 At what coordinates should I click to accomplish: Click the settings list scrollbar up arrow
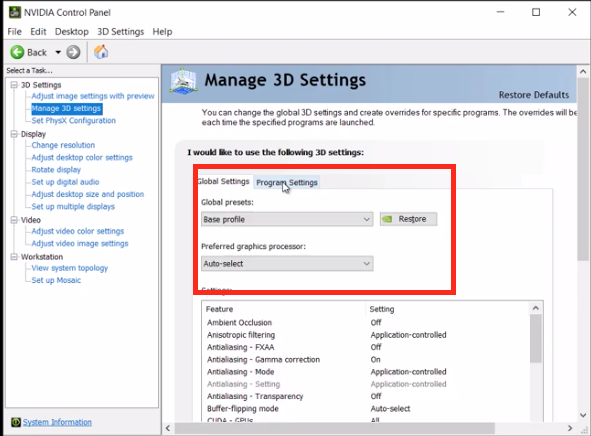pos(536,308)
